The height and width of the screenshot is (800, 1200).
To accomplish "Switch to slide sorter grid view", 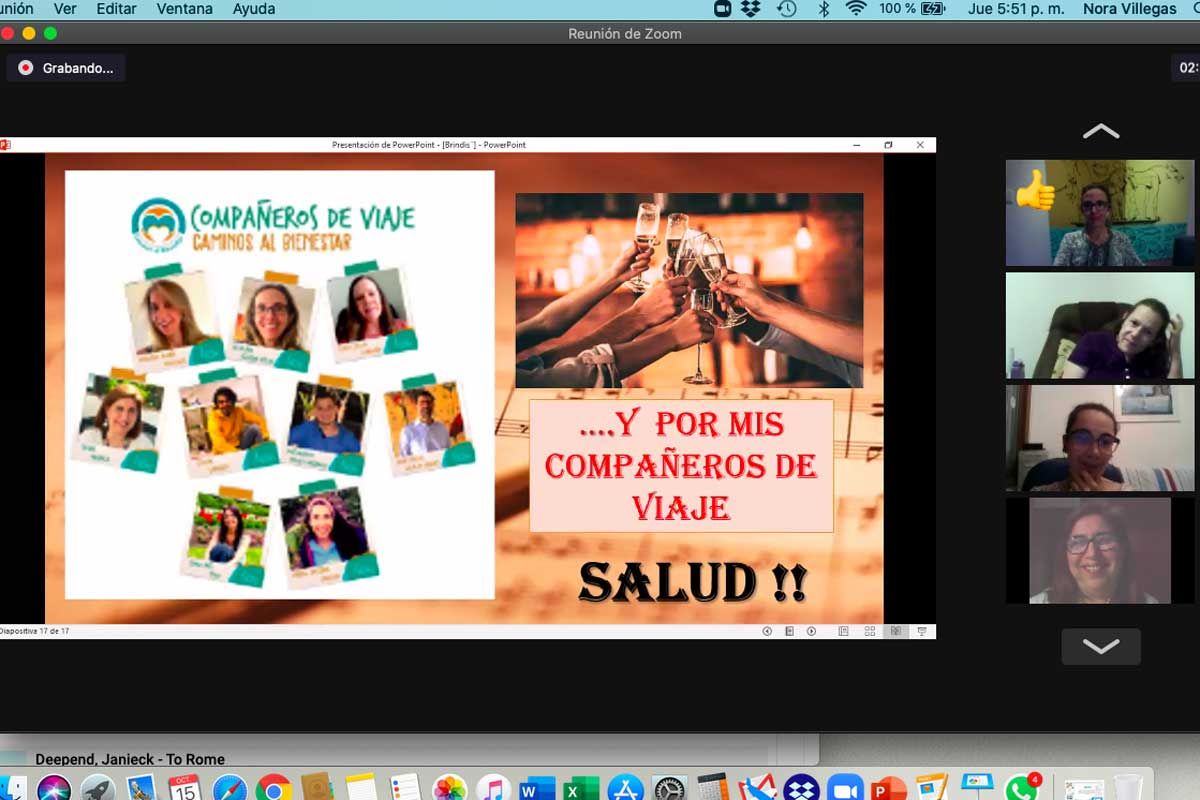I will 869,631.
